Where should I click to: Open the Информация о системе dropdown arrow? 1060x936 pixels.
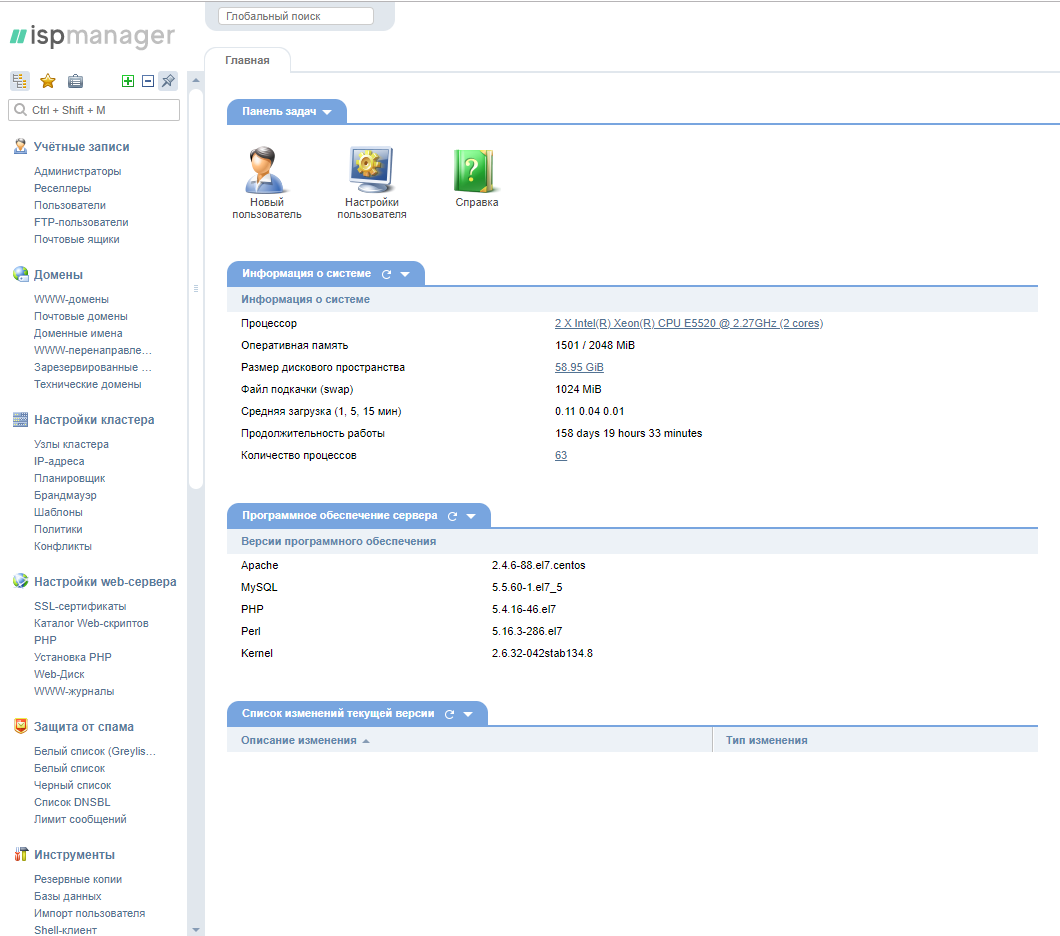point(405,274)
